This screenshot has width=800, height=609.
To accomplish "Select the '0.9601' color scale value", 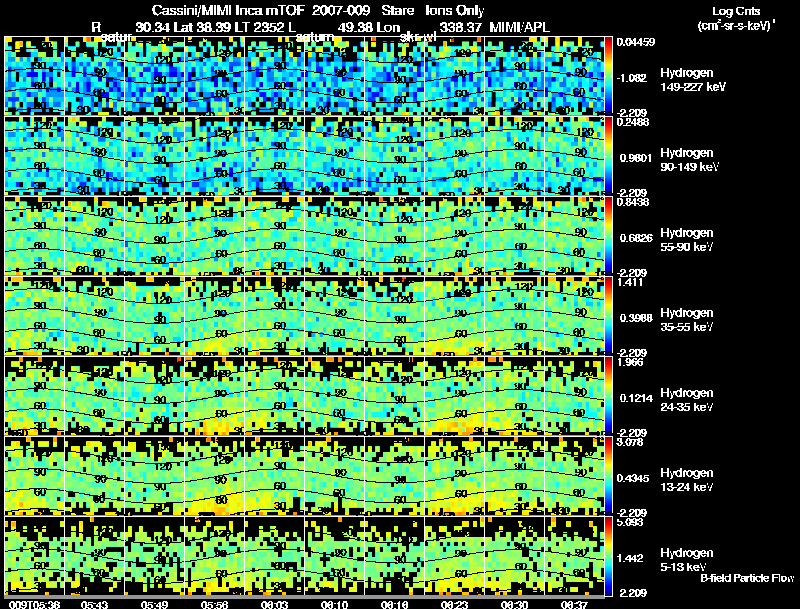I will pos(636,158).
